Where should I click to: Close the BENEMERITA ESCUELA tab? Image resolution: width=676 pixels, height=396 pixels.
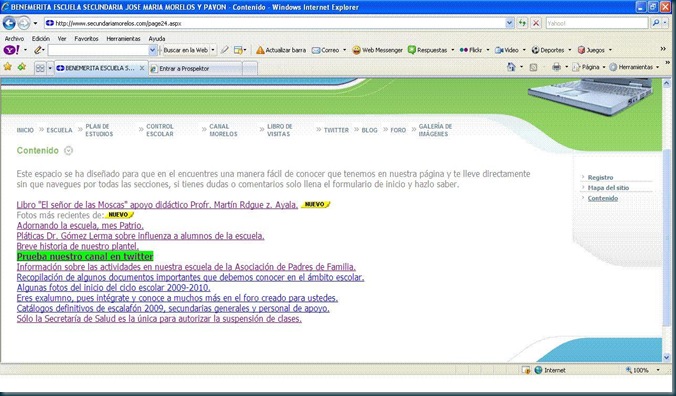pos(141,68)
